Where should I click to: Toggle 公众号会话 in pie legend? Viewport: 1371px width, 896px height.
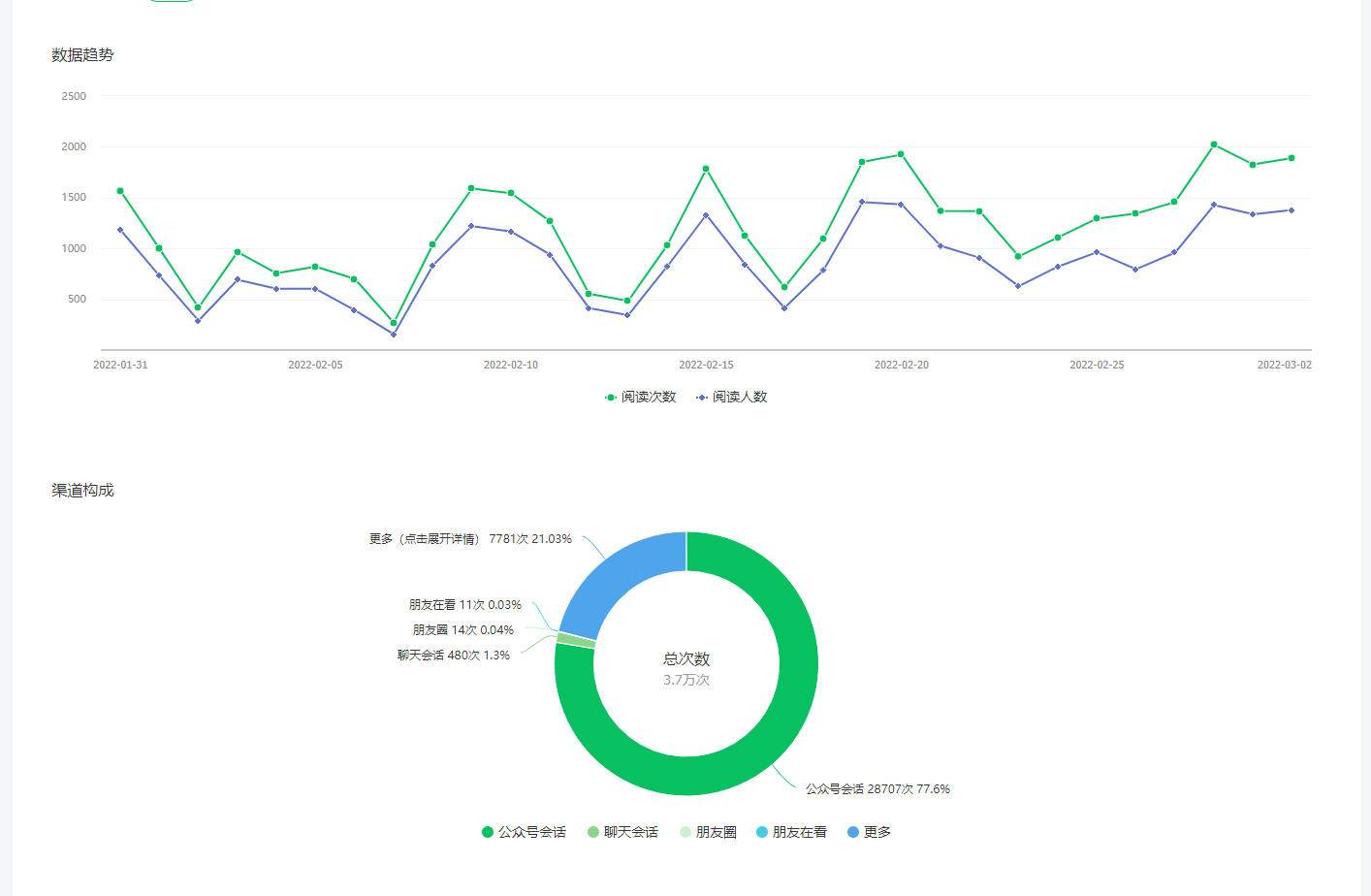click(x=524, y=832)
